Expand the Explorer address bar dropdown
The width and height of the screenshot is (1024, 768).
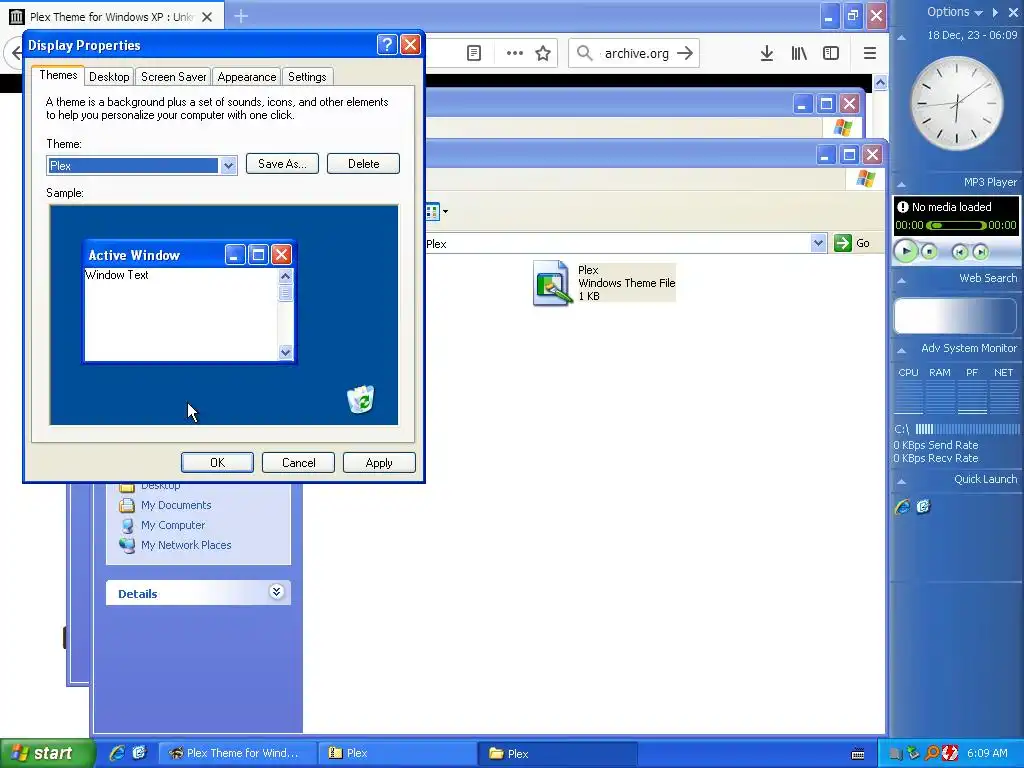click(x=818, y=243)
